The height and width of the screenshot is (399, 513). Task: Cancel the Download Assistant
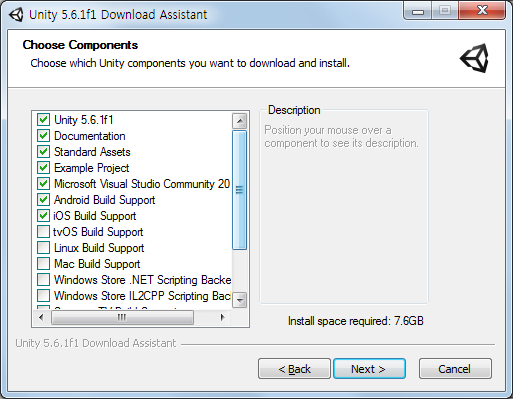(x=455, y=369)
